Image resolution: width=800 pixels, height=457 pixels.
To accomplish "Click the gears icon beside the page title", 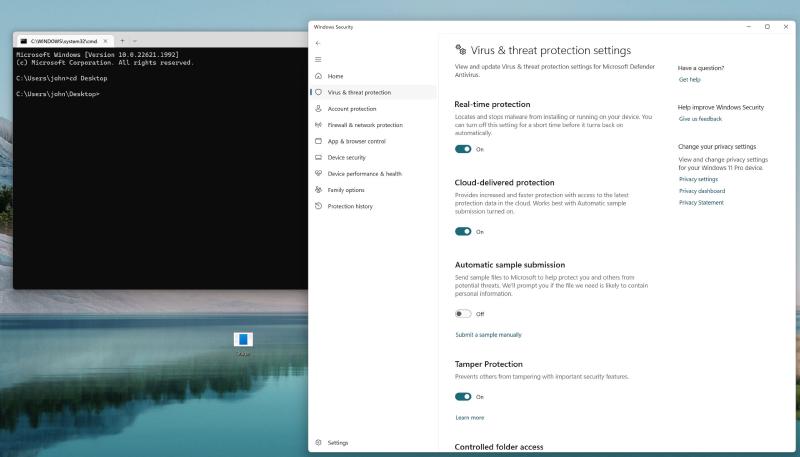I will [460, 50].
